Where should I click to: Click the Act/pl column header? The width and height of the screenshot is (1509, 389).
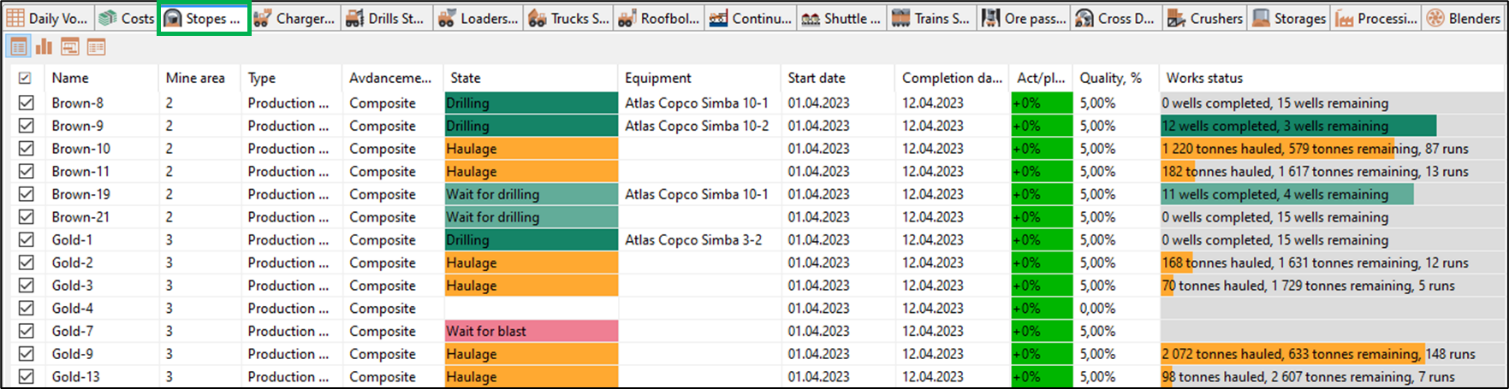click(x=1041, y=78)
